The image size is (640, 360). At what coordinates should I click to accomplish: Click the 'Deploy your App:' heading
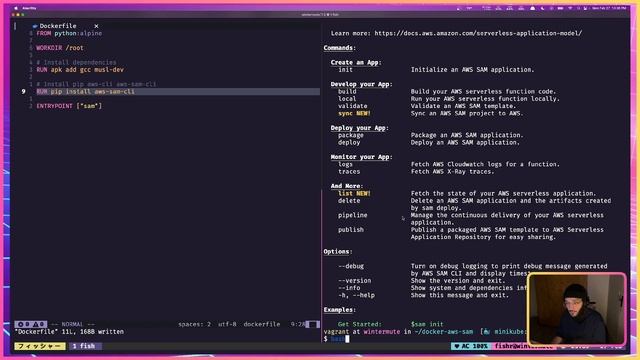[x=360, y=128]
